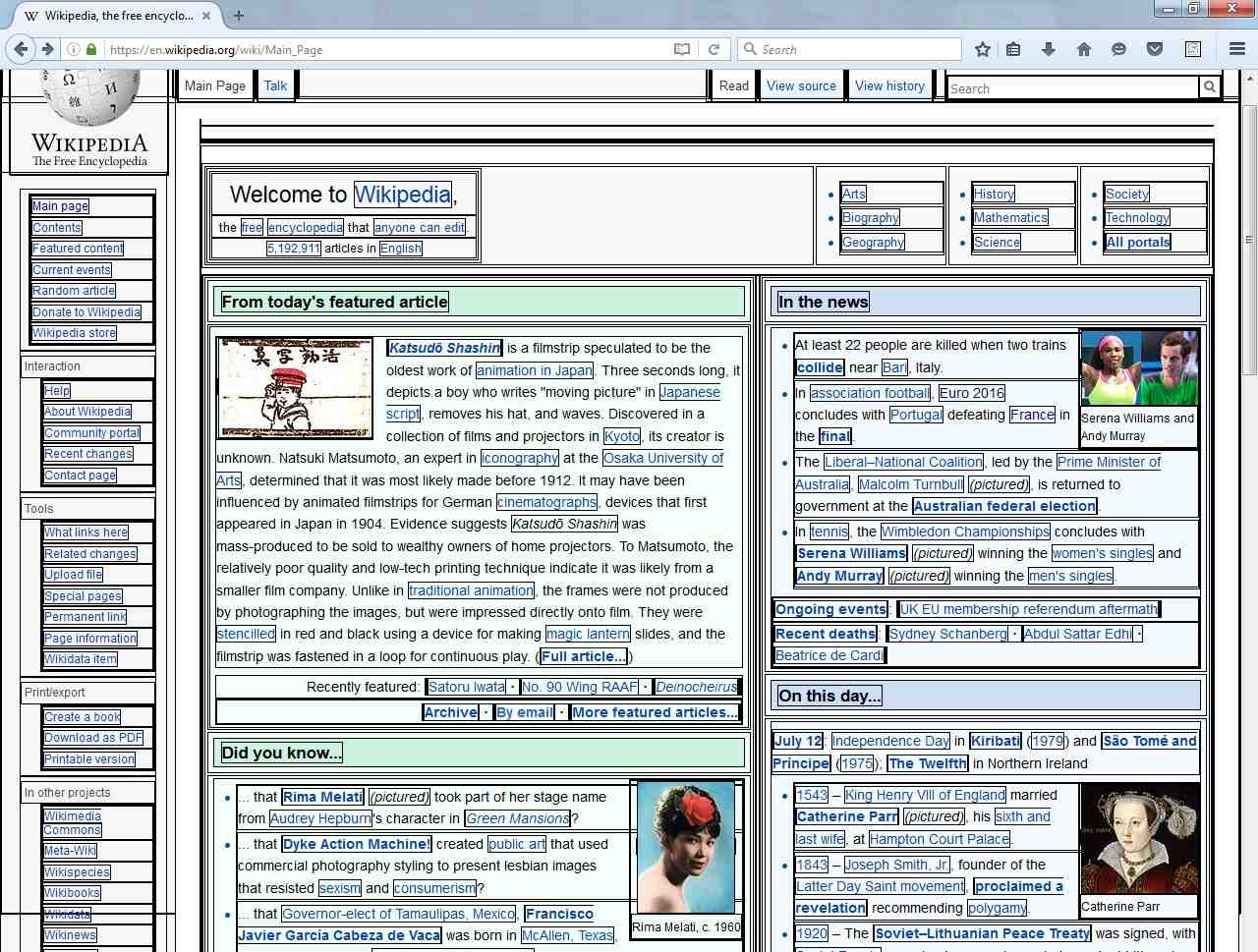Open the Serena Williams and Andy Murray photo
Image resolution: width=1258 pixels, height=952 pixels.
coord(1139,368)
